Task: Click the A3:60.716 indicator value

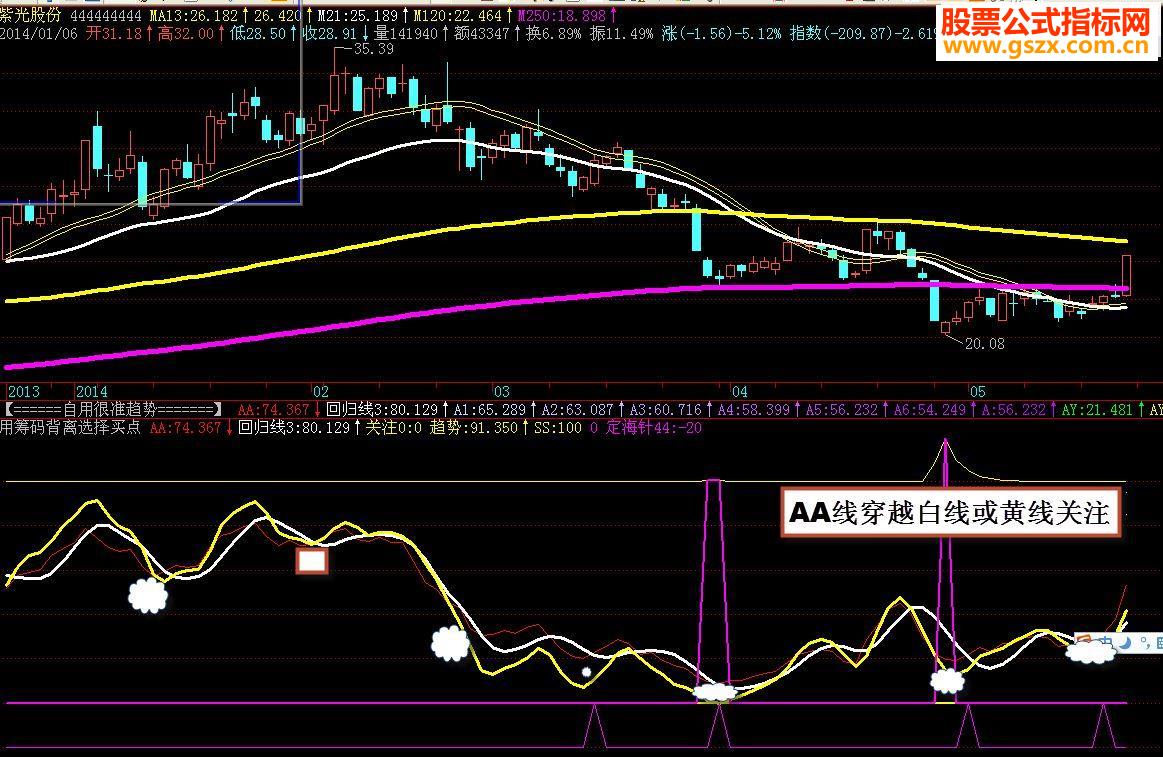Action: coord(665,410)
